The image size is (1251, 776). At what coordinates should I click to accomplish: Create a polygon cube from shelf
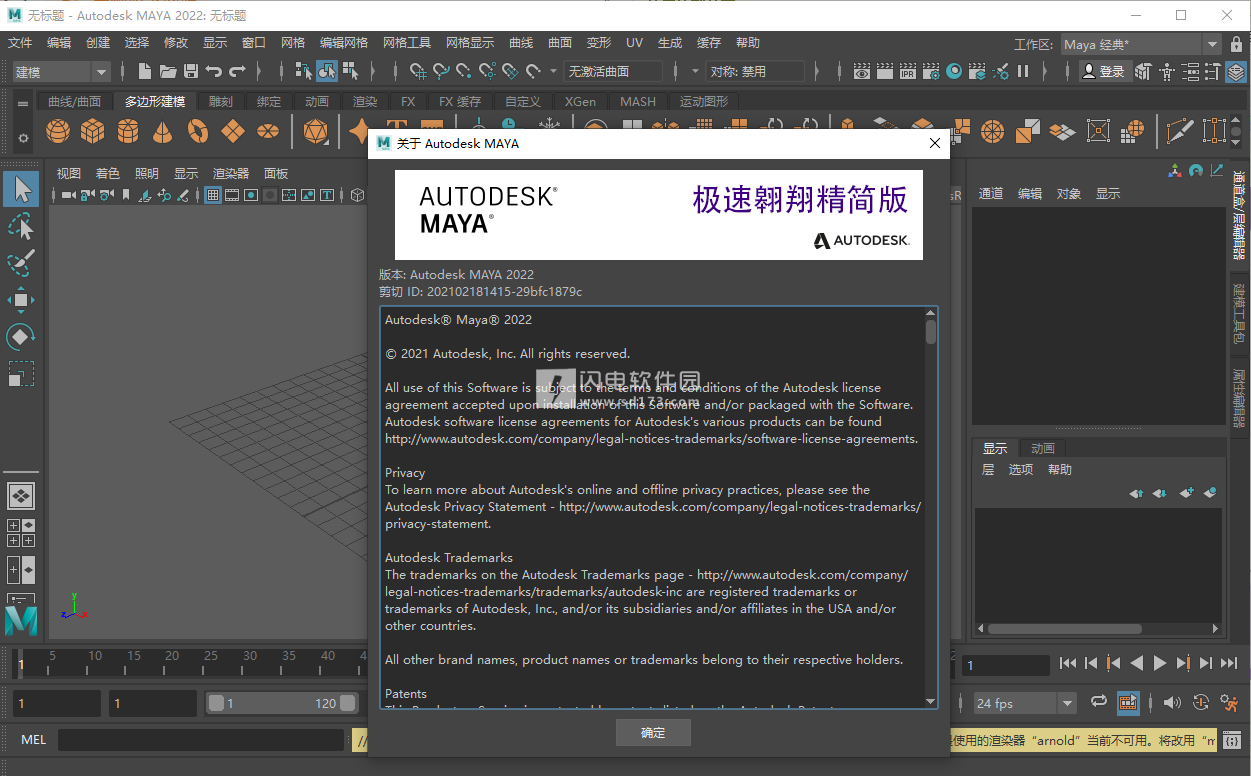pos(93,131)
